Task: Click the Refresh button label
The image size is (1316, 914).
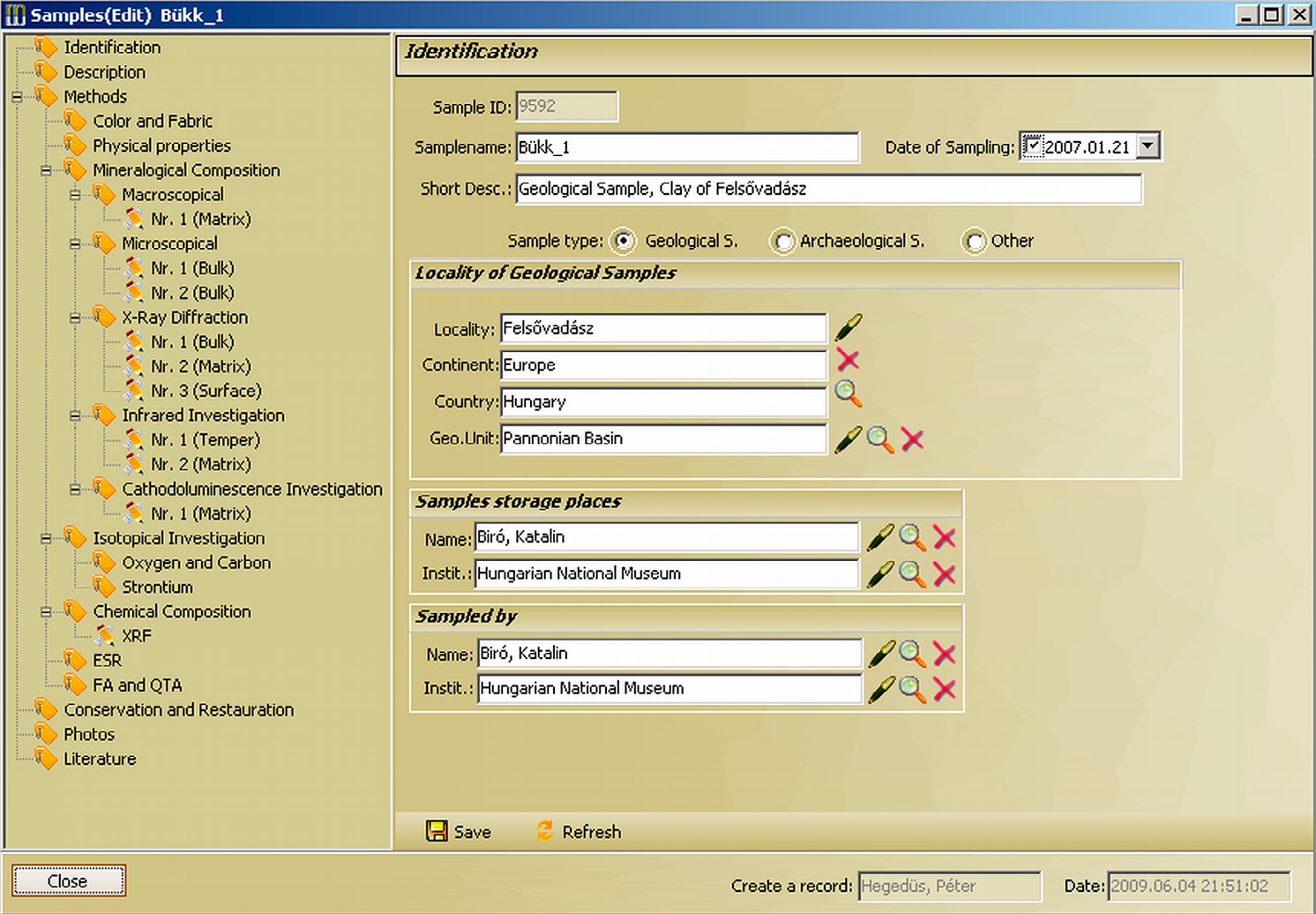Action: [x=591, y=832]
